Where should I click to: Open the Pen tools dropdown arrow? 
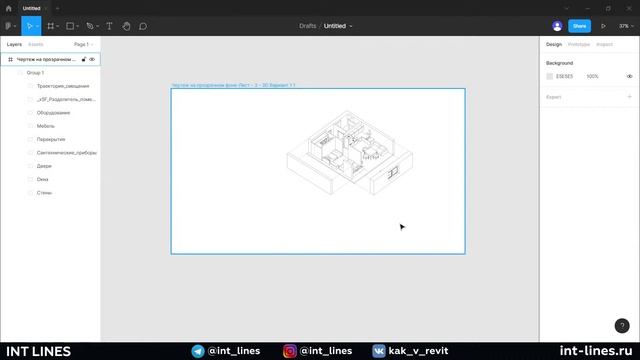97,27
